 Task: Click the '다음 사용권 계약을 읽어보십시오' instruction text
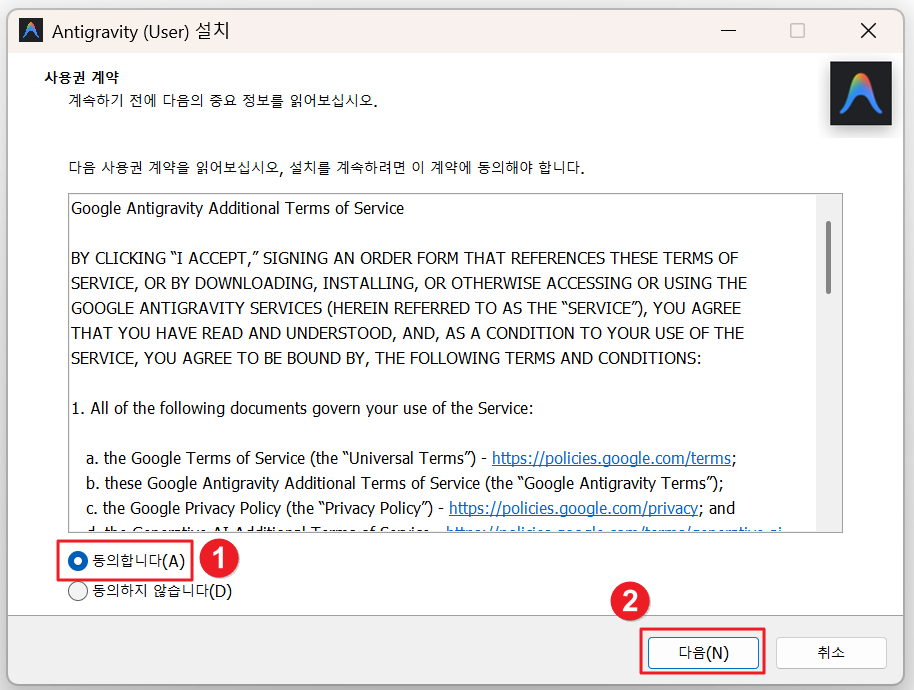click(x=326, y=168)
